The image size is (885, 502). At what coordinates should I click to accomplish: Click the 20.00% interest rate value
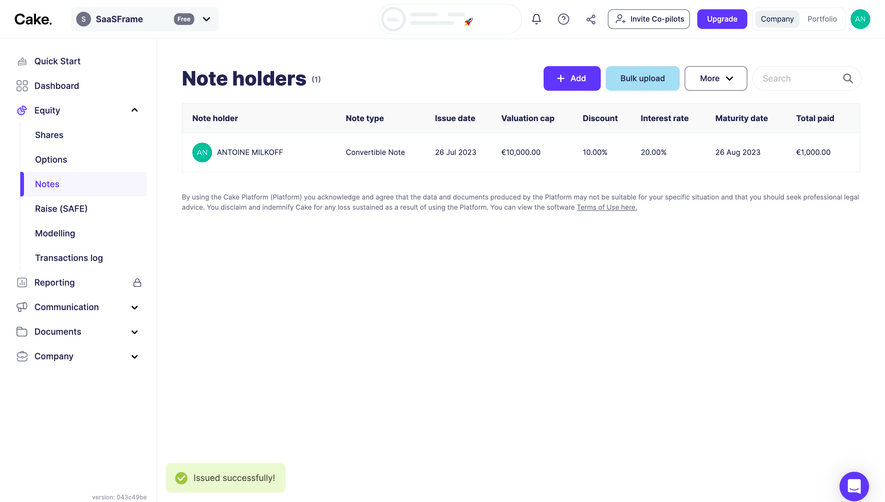point(654,152)
